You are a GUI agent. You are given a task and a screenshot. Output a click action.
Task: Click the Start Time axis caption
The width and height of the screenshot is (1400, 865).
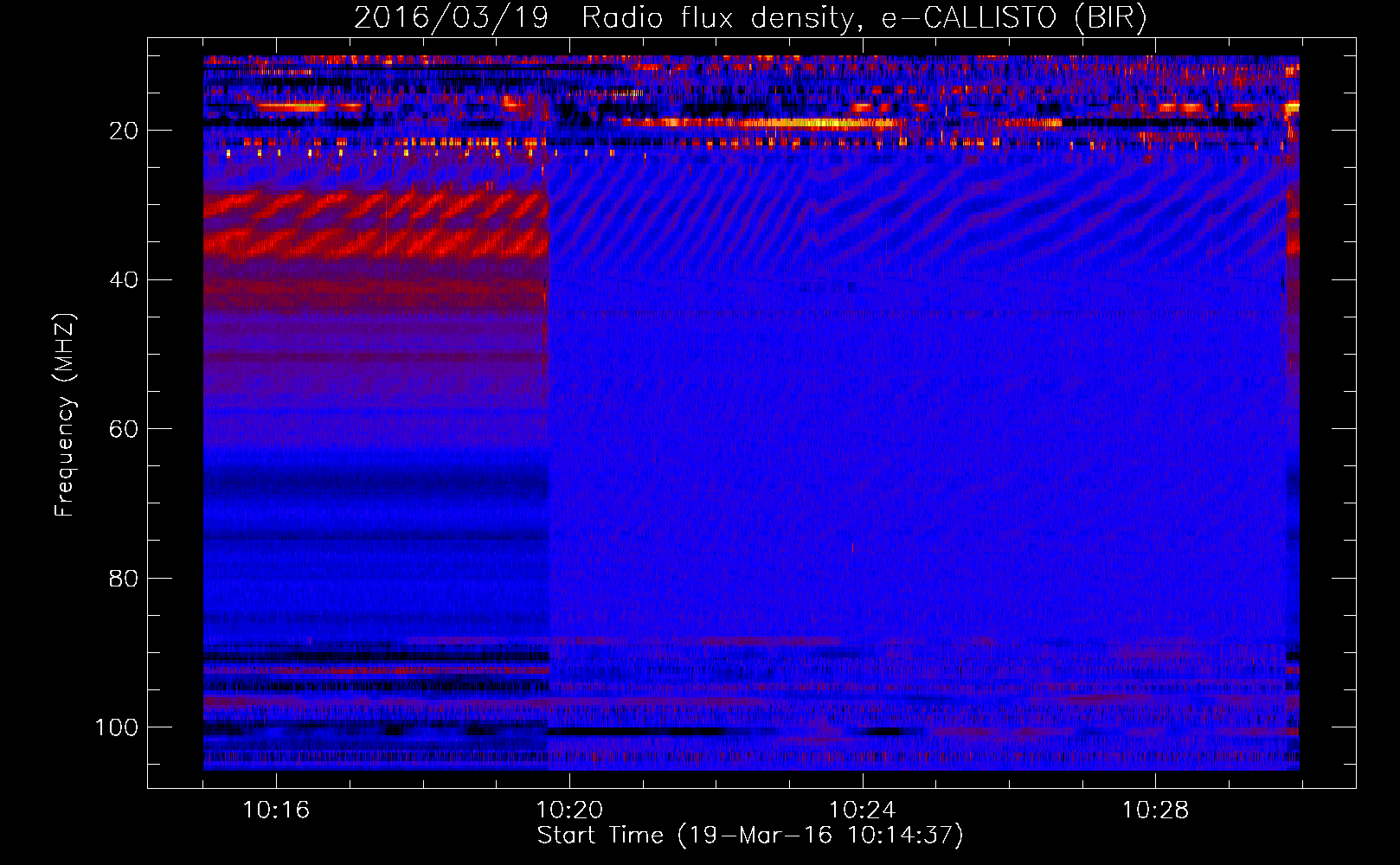tap(750, 836)
